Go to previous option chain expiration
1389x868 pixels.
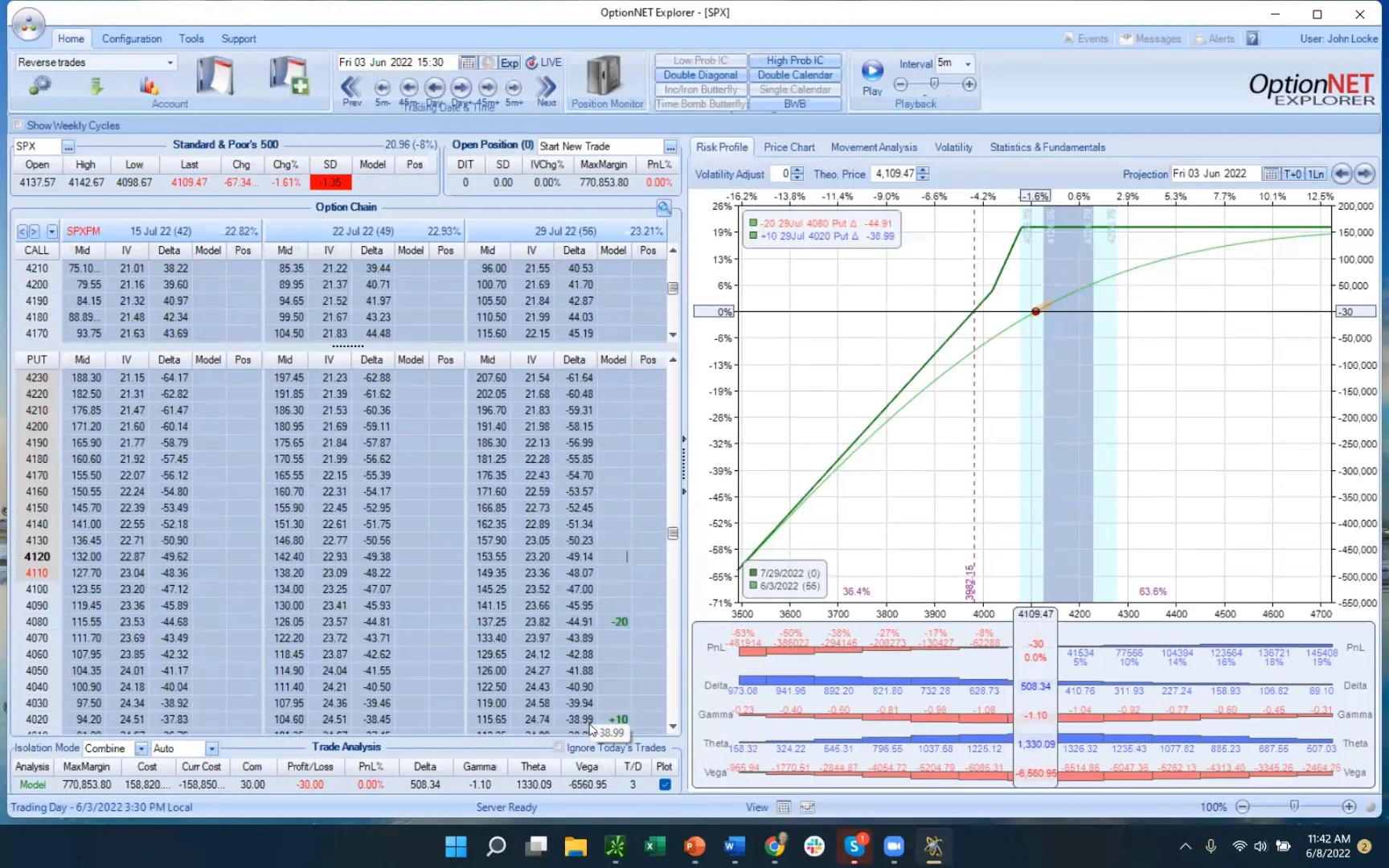[x=22, y=231]
